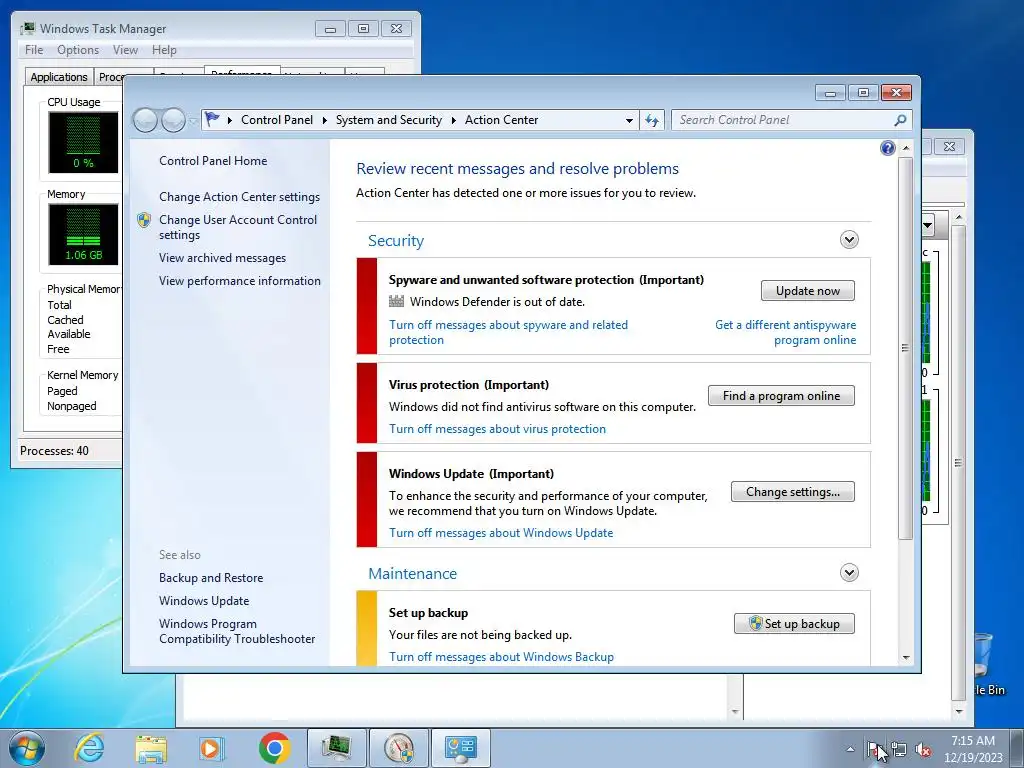The height and width of the screenshot is (768, 1024).
Task: Open the breadcrumb arrow before Control Panel
Action: pos(230,120)
